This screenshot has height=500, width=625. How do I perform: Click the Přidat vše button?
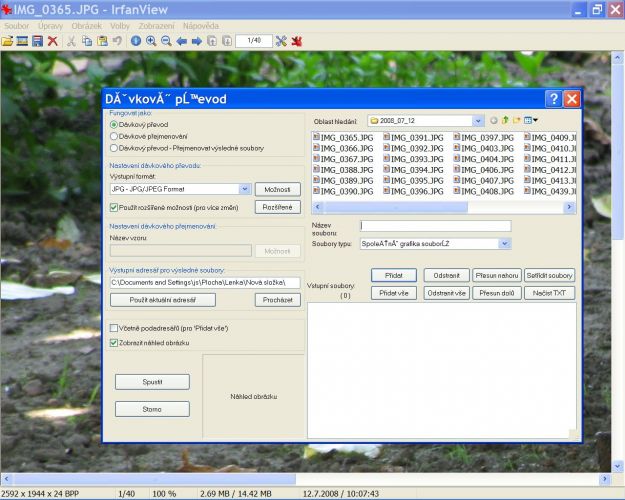(x=394, y=293)
